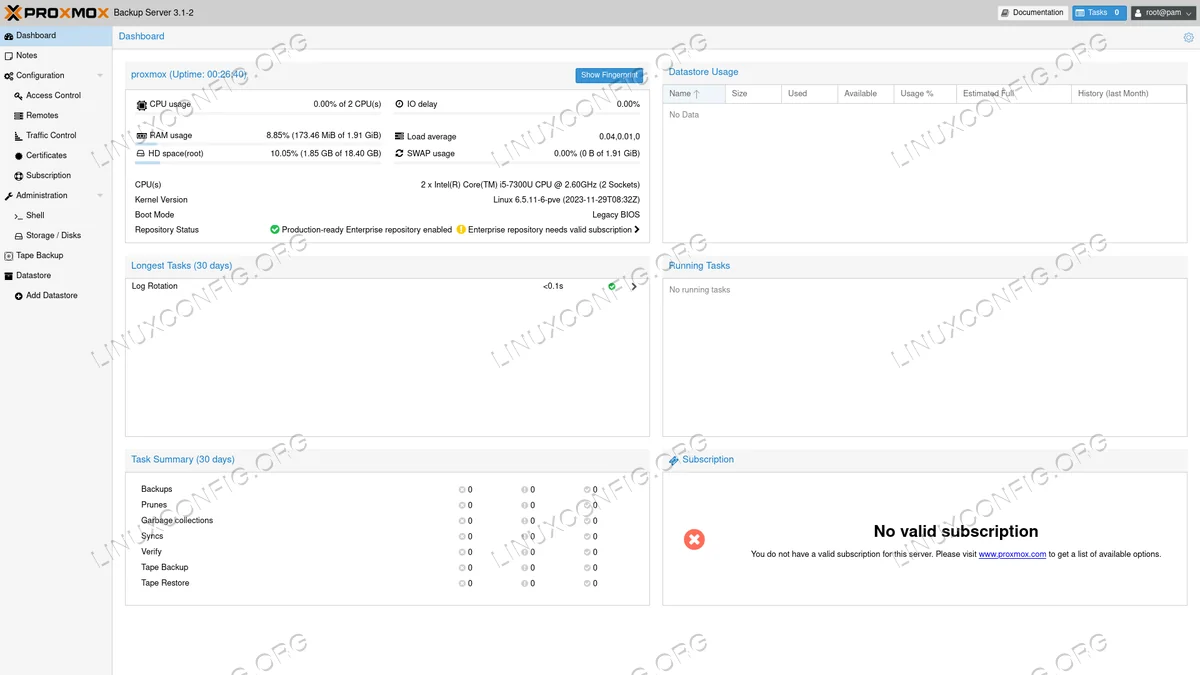This screenshot has width=1200, height=675.
Task: Click the RAM usage memory icon
Action: pos(141,136)
